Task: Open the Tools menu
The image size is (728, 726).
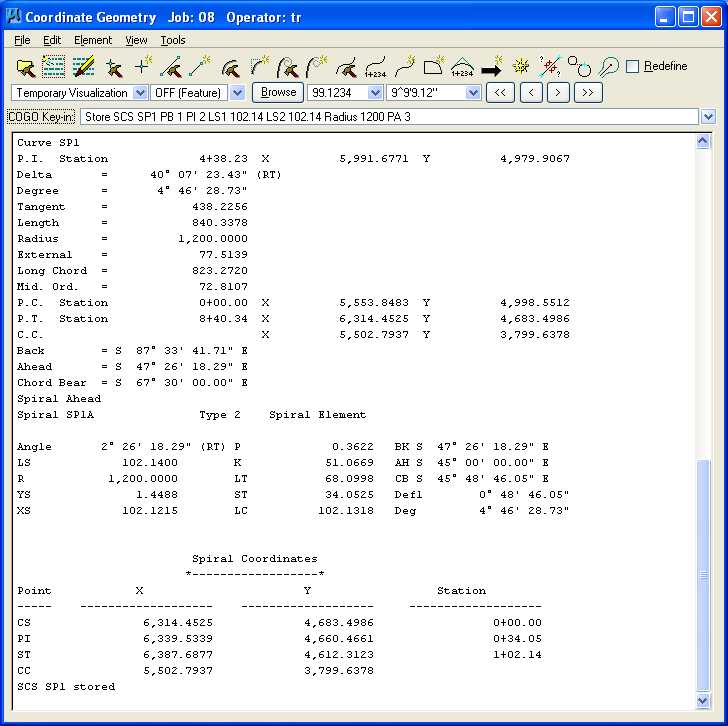Action: (173, 40)
